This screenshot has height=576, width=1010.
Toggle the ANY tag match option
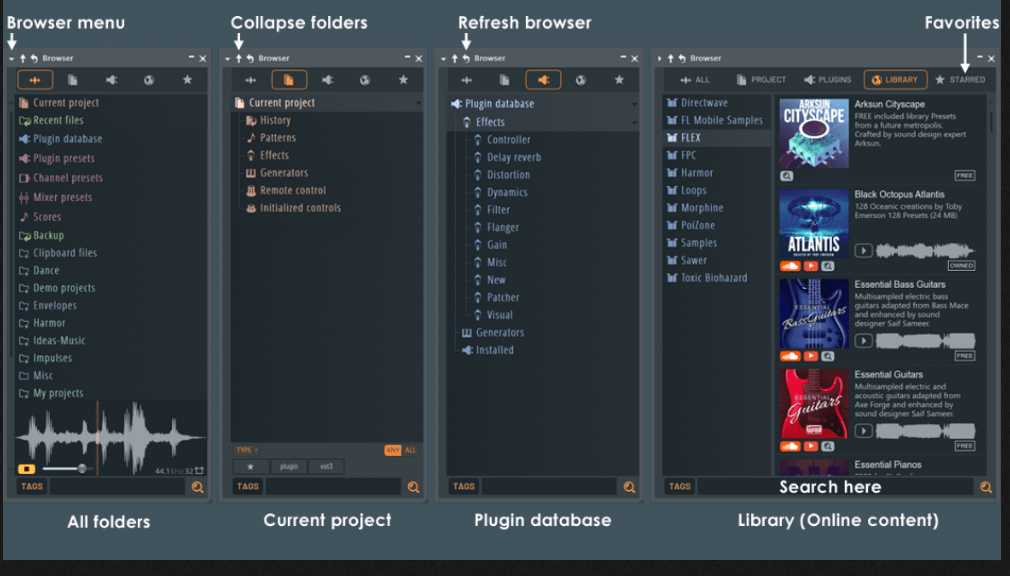coord(392,450)
